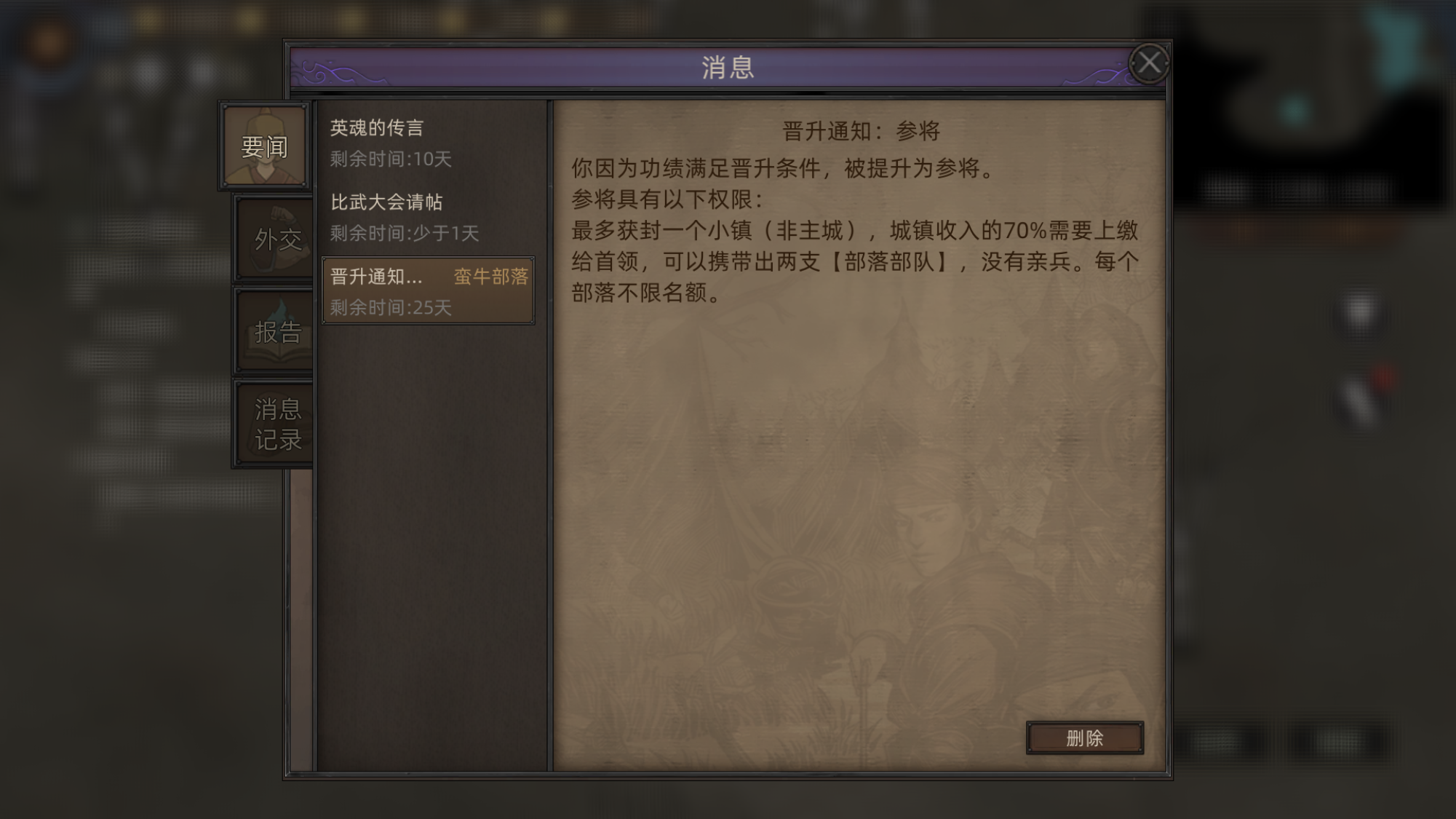The width and height of the screenshot is (1456, 819).
Task: Click the blurred red indicator icon at right
Action: point(1384,378)
